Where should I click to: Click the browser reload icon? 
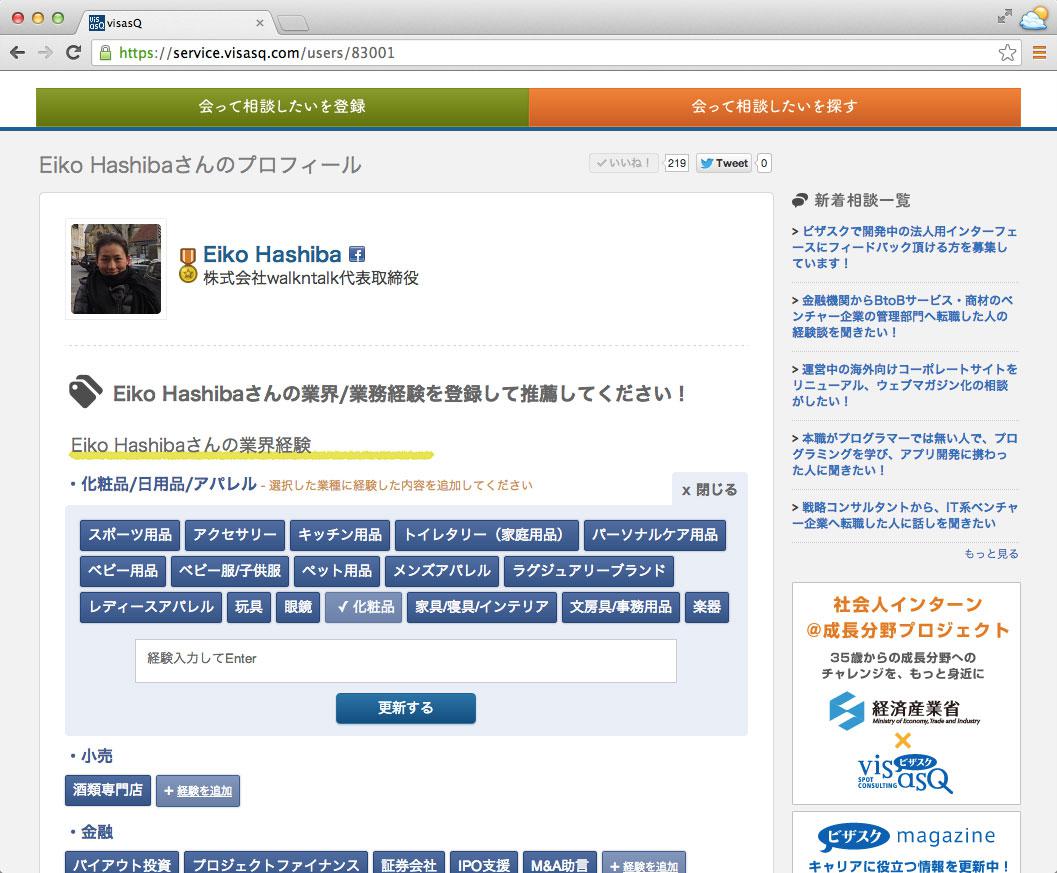click(x=73, y=53)
